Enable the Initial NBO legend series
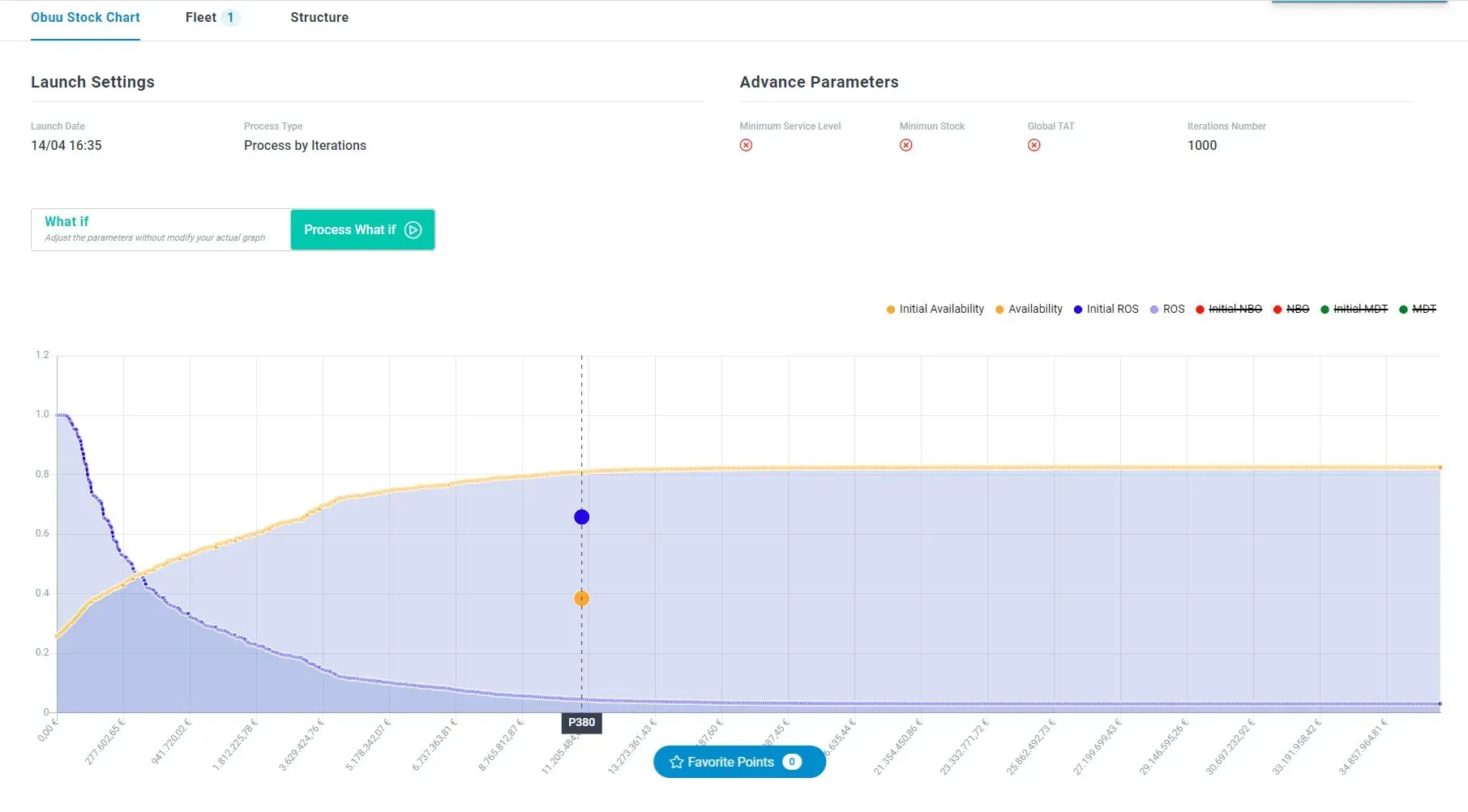Image resolution: width=1468 pixels, height=812 pixels. click(1229, 309)
